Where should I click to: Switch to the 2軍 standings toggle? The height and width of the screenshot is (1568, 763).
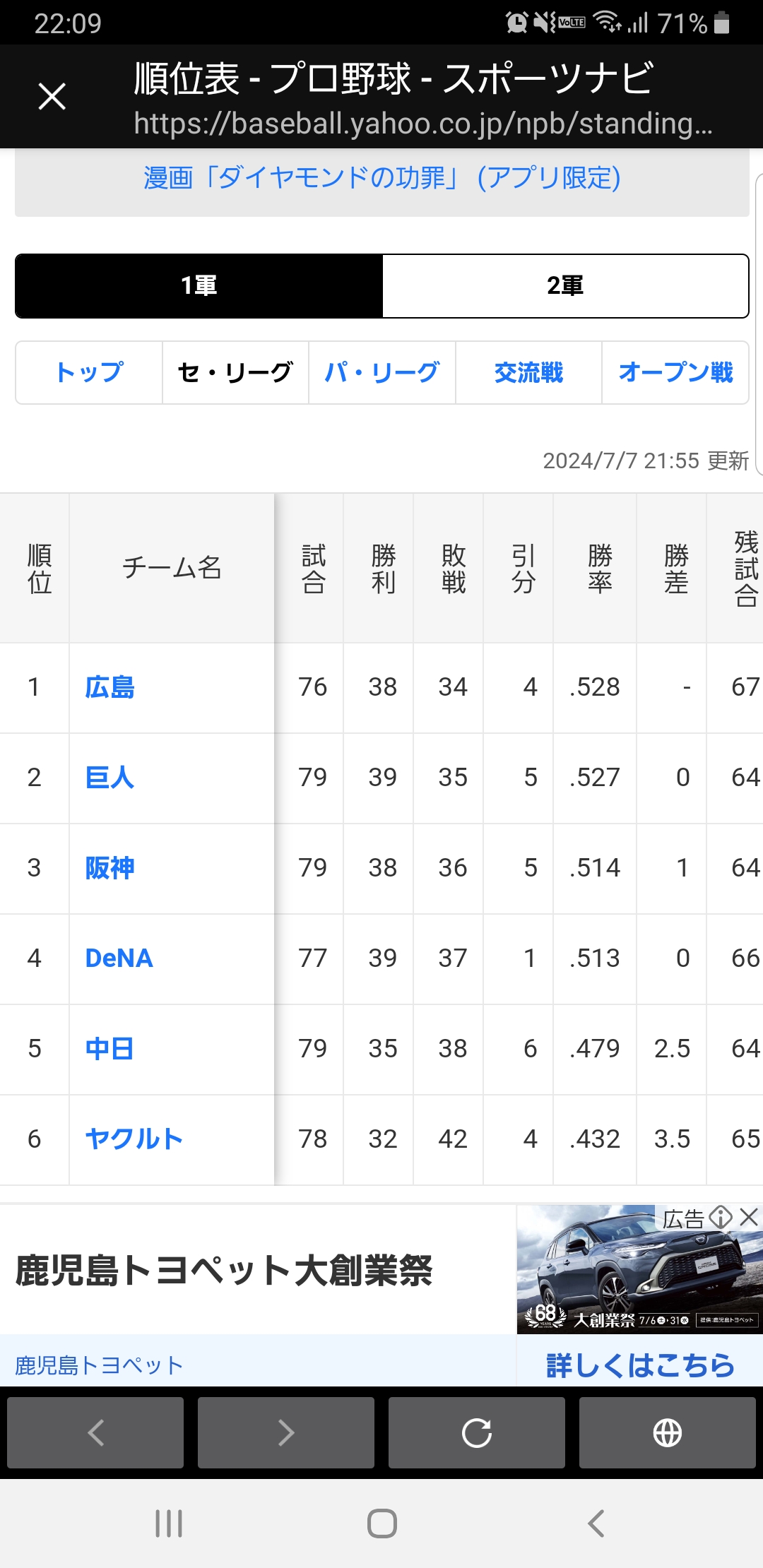565,285
